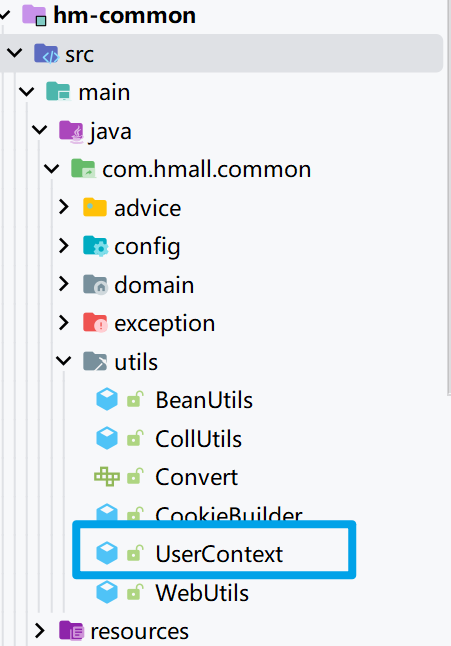Click the java folder icon
The image size is (451, 646).
[x=71, y=131]
